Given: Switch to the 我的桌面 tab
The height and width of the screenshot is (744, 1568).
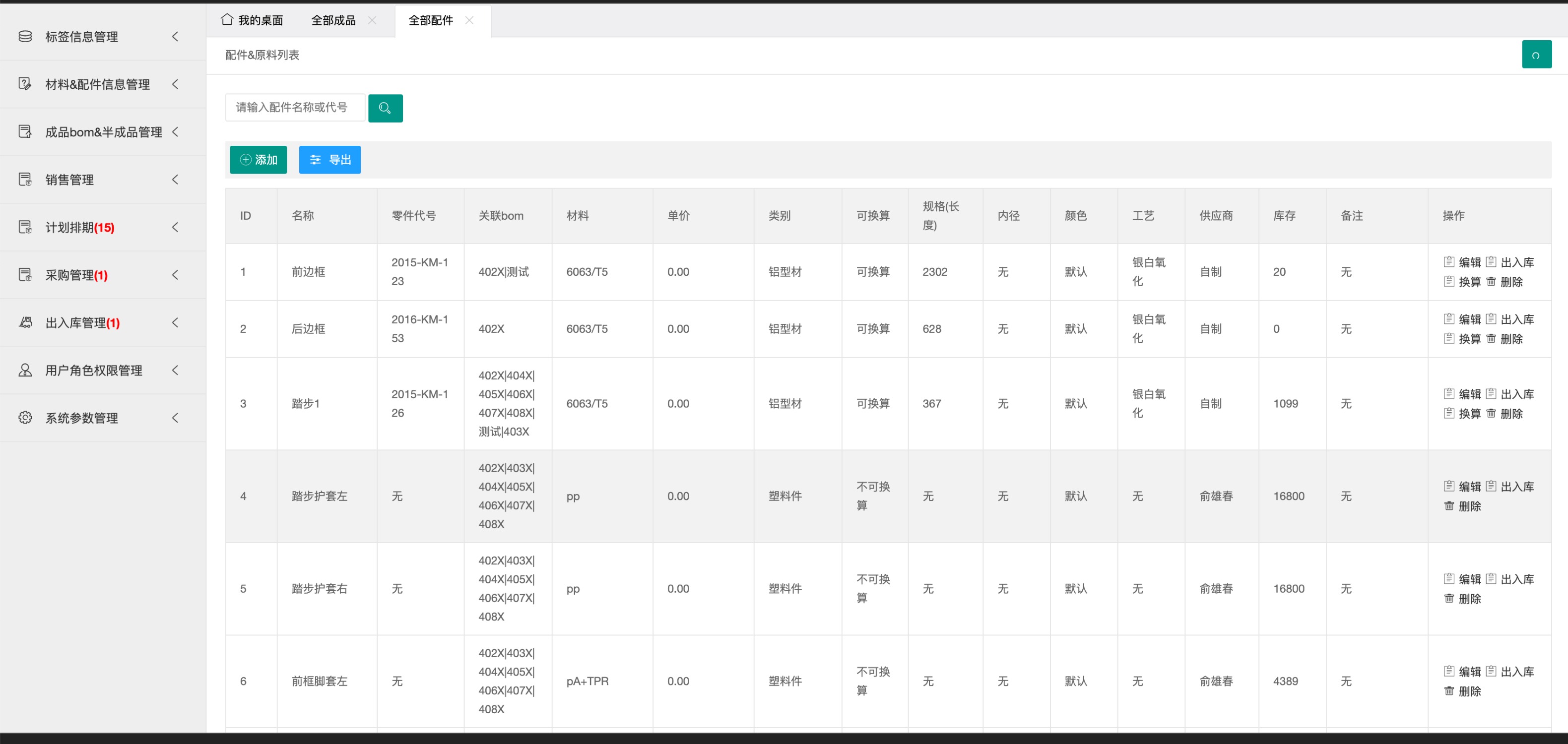Looking at the screenshot, I should pyautogui.click(x=252, y=20).
